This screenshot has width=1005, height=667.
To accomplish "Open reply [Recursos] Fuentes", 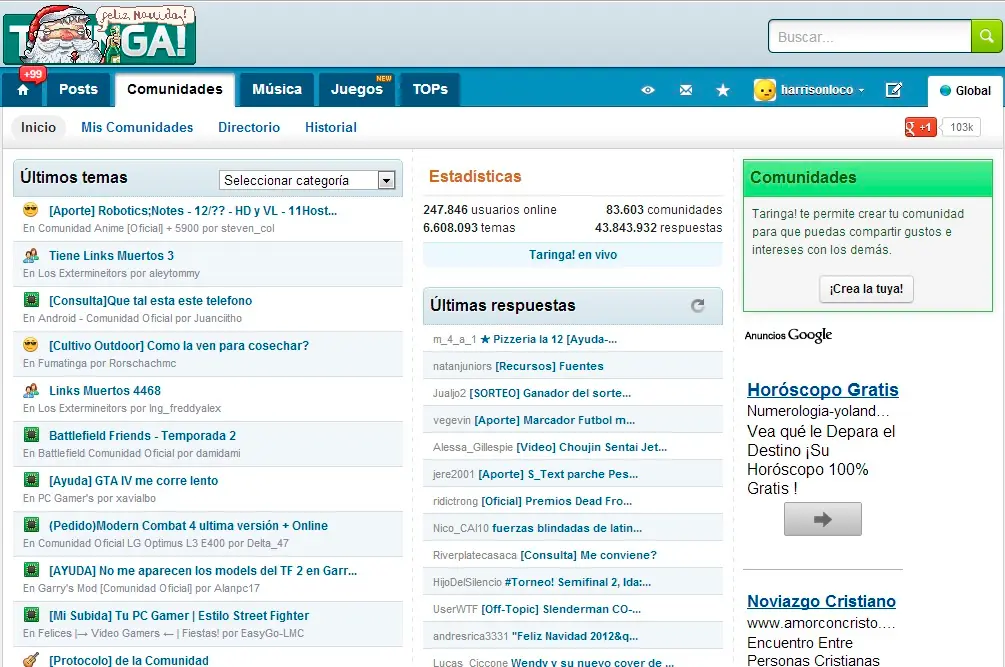I will 549,366.
